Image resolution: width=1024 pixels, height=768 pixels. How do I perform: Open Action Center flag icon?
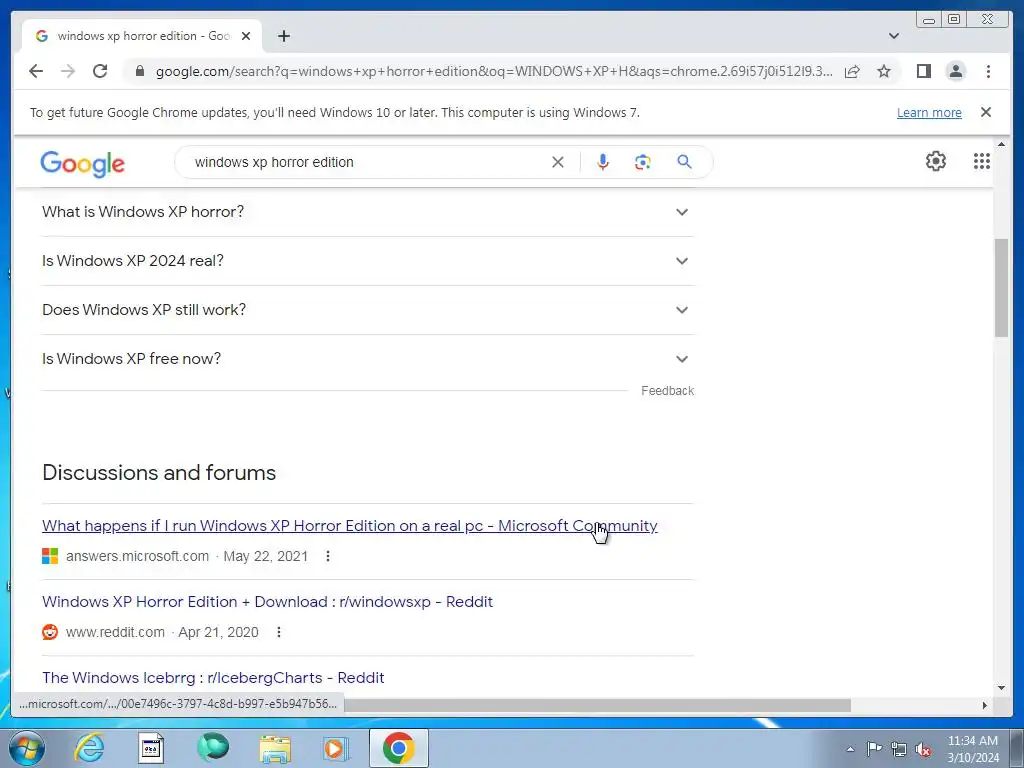(874, 749)
